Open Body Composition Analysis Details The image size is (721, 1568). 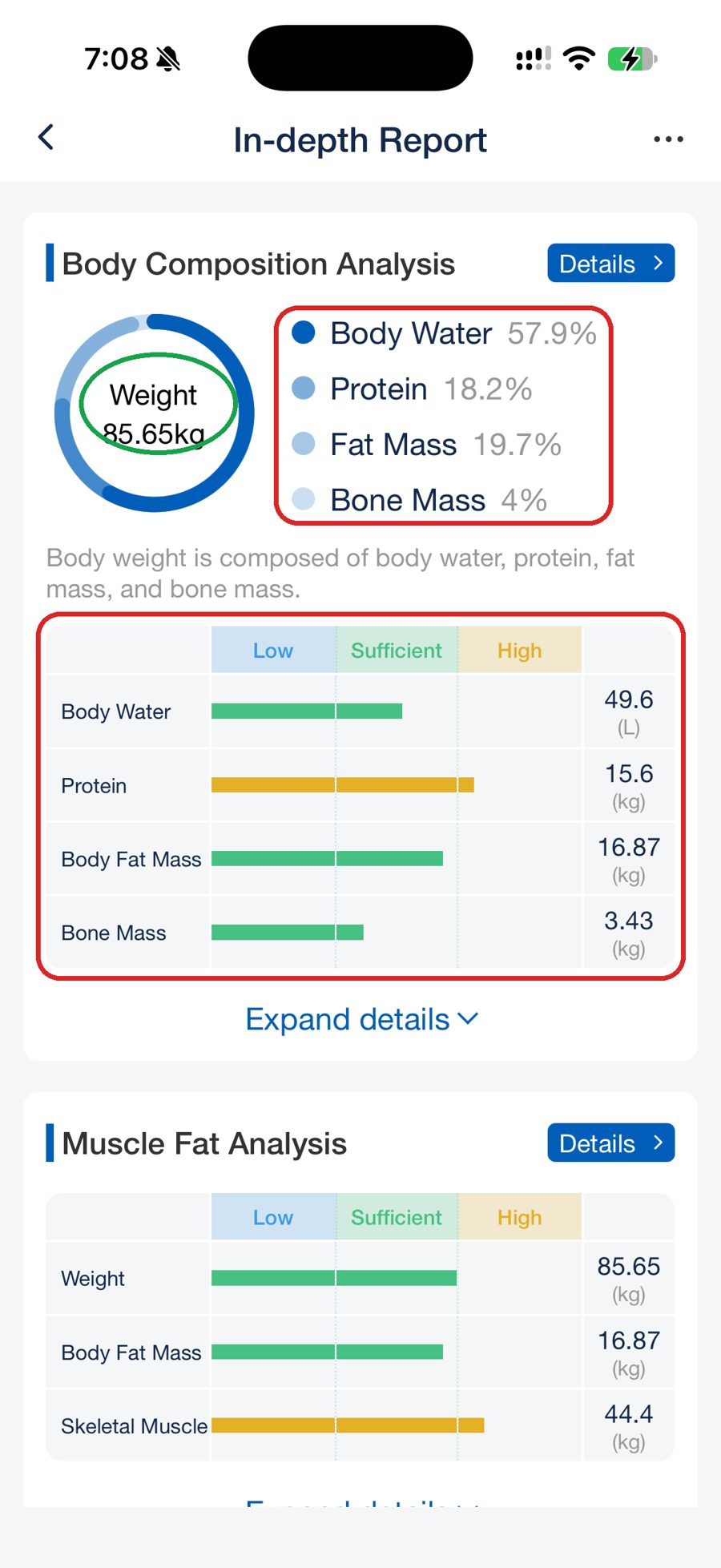pos(611,264)
